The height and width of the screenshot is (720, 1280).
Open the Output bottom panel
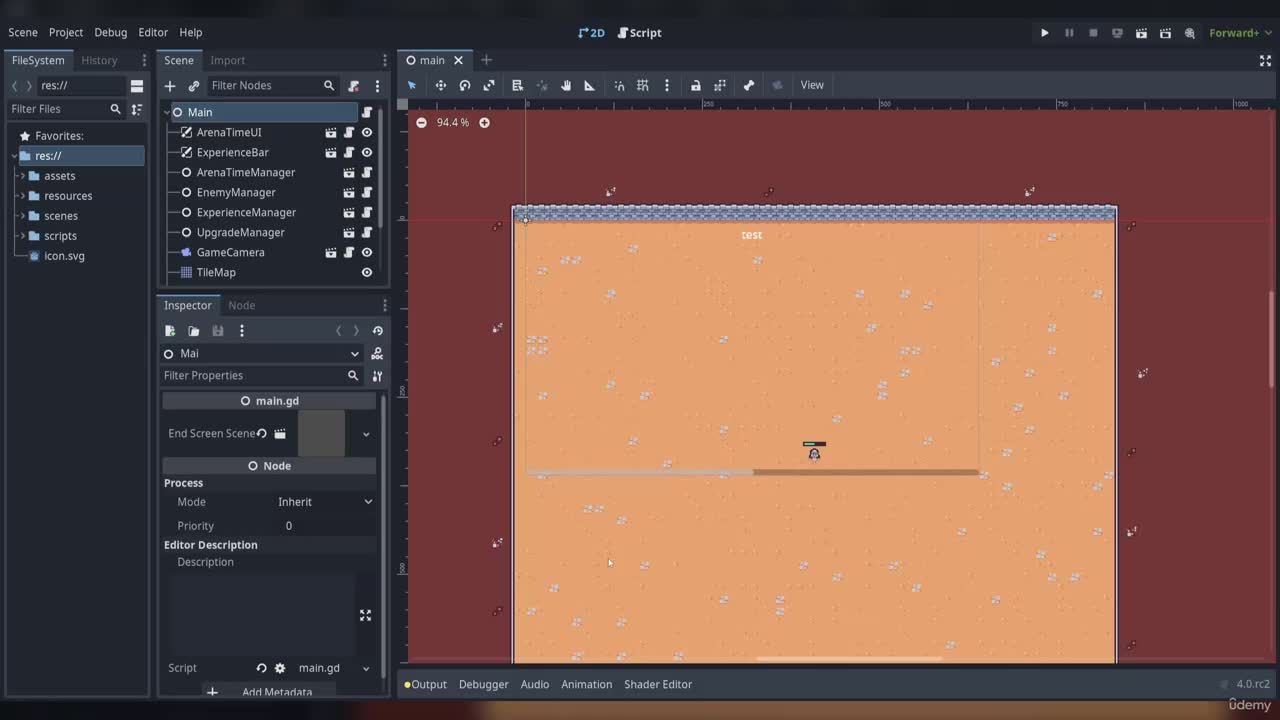(425, 684)
